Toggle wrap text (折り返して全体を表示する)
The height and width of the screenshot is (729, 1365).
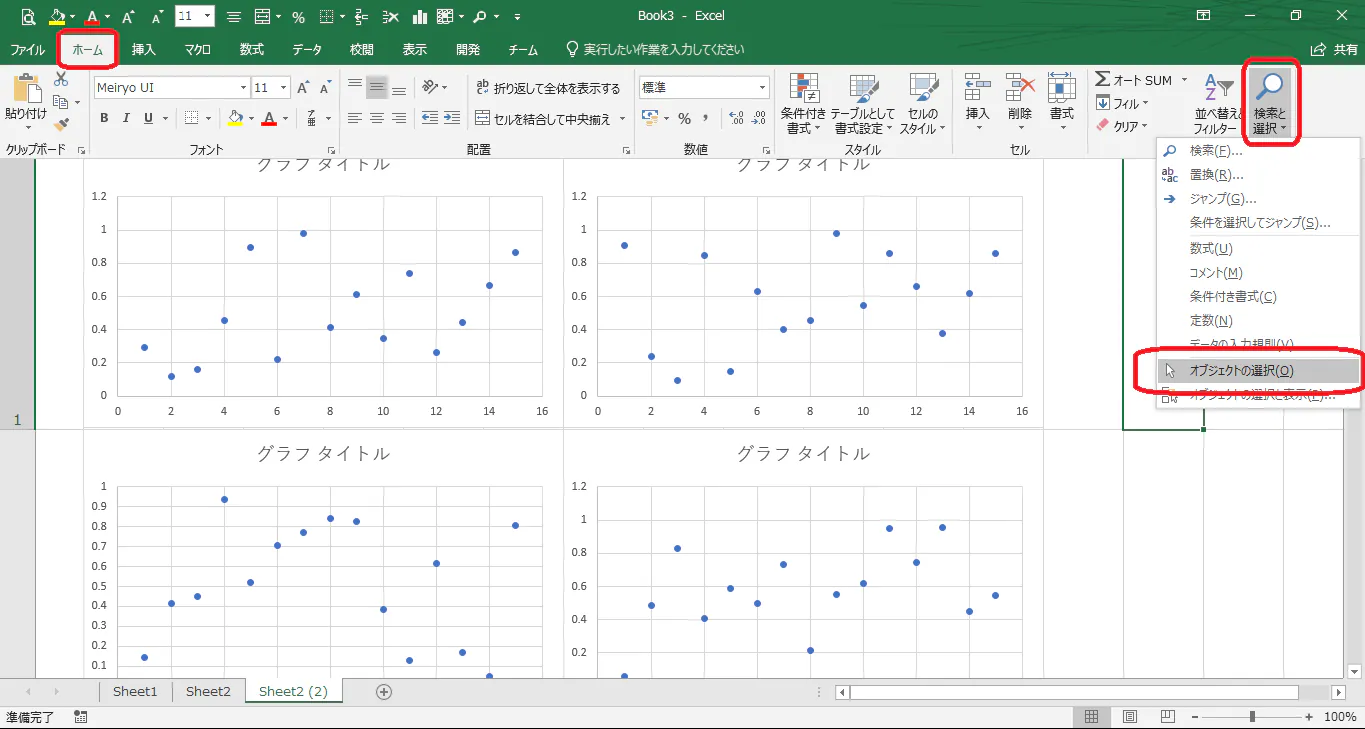tap(548, 88)
